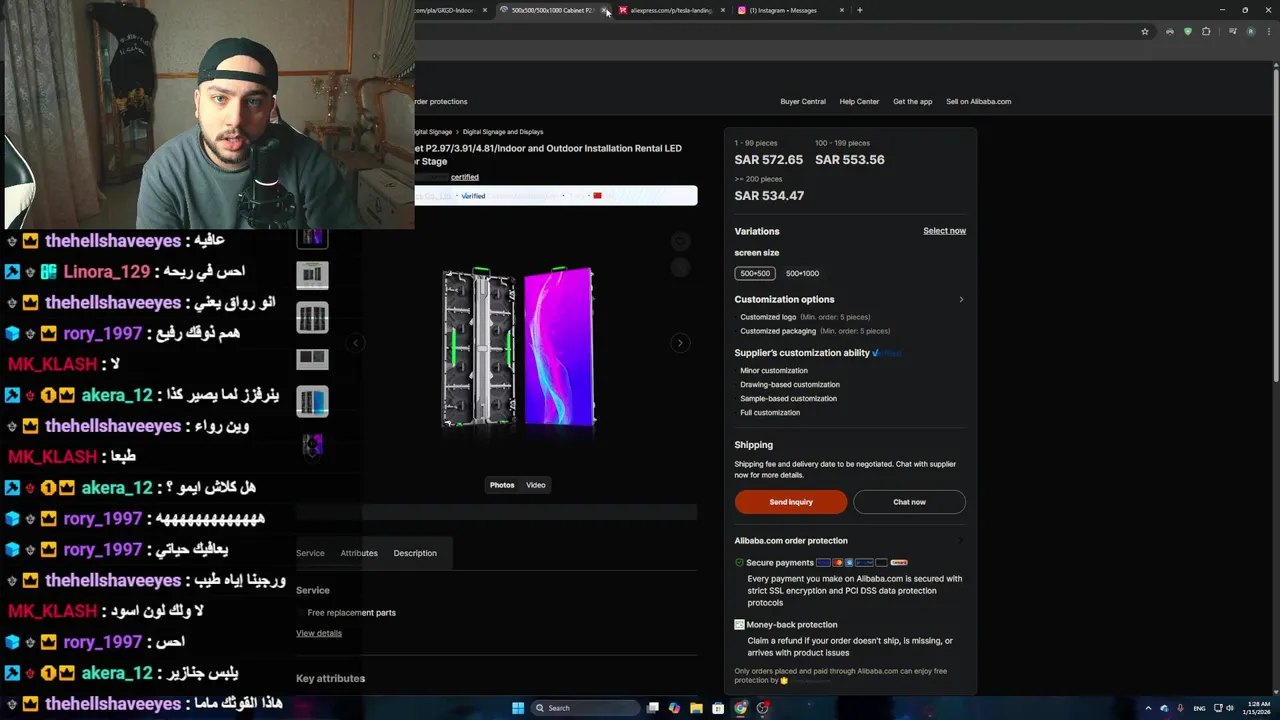Screen dimensions: 1280x720
Task: Open the Windows Start menu
Action: click(x=518, y=708)
